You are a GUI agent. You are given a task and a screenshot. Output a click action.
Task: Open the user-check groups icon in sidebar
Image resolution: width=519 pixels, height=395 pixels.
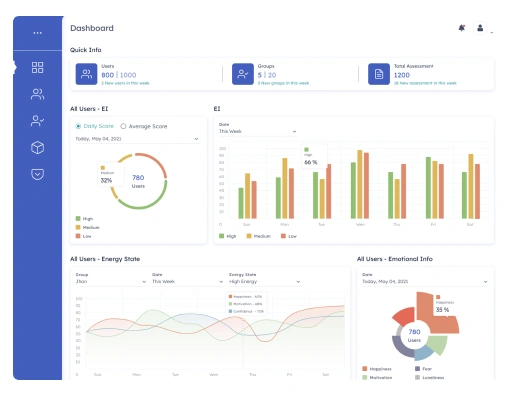click(x=37, y=121)
